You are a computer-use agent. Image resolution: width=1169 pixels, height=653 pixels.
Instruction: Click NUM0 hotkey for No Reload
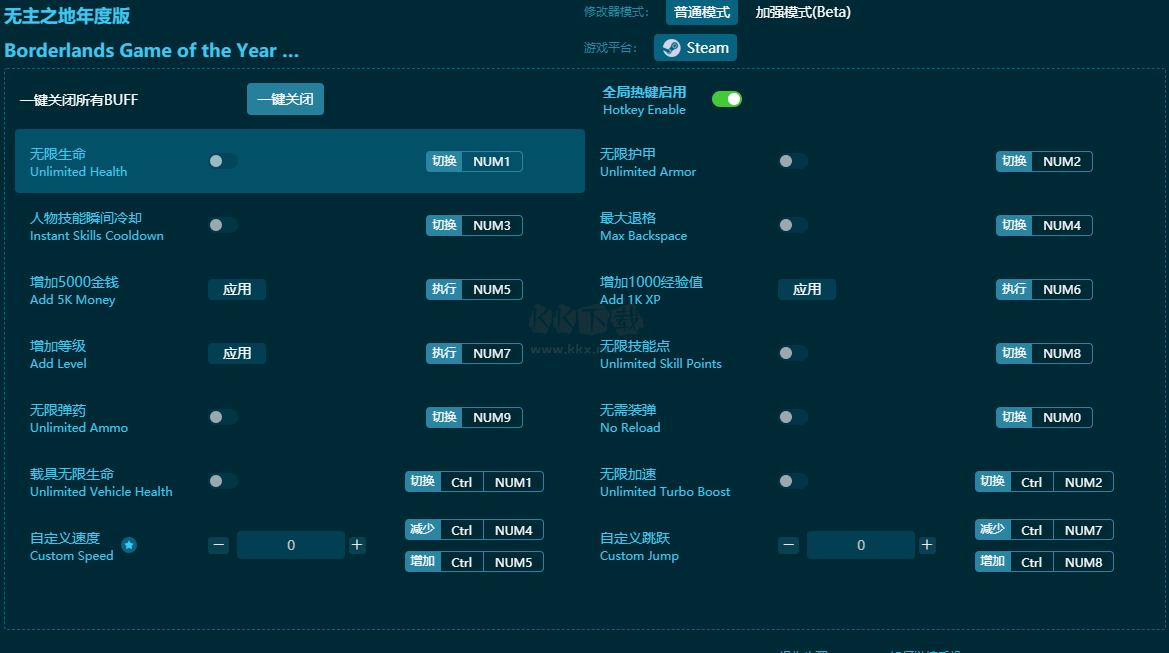[1044, 418]
